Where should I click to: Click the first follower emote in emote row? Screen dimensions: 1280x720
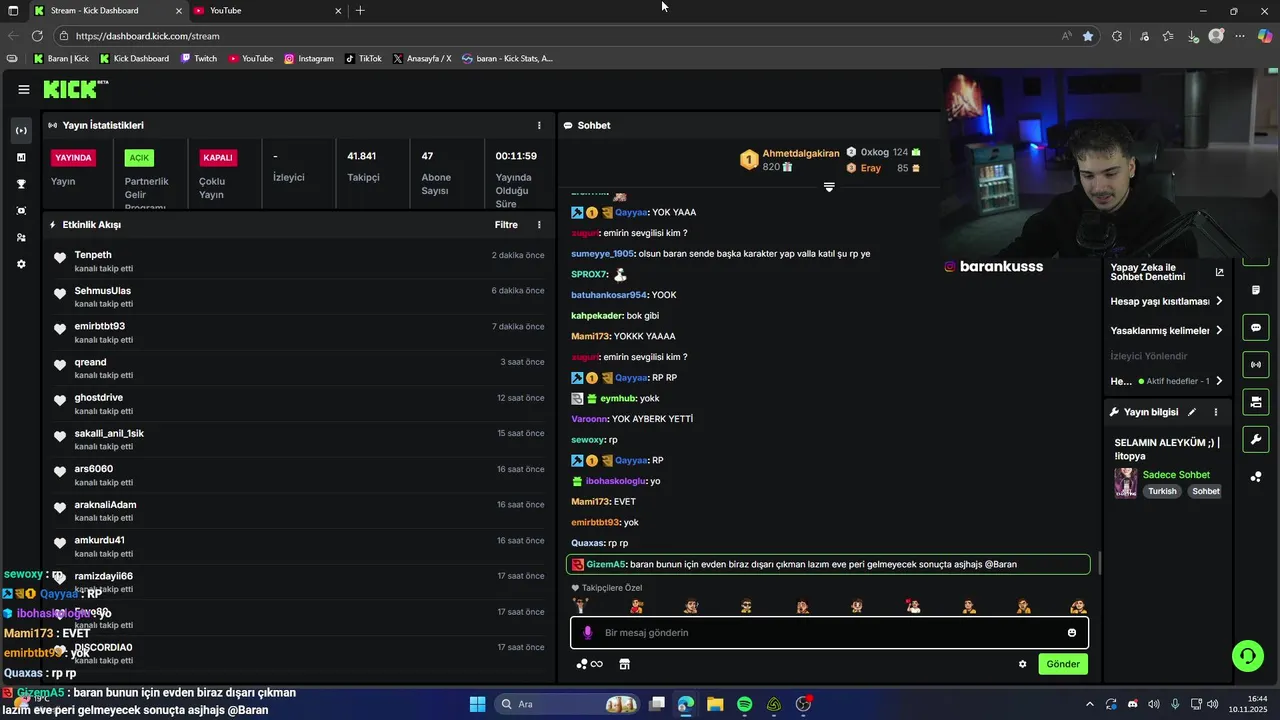(x=581, y=606)
